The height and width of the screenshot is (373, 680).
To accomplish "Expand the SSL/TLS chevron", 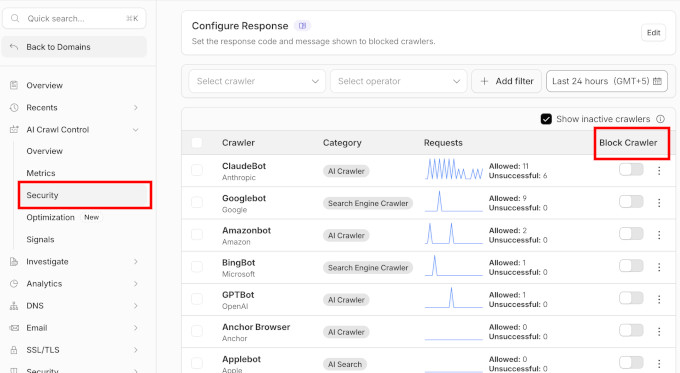I will pos(136,350).
